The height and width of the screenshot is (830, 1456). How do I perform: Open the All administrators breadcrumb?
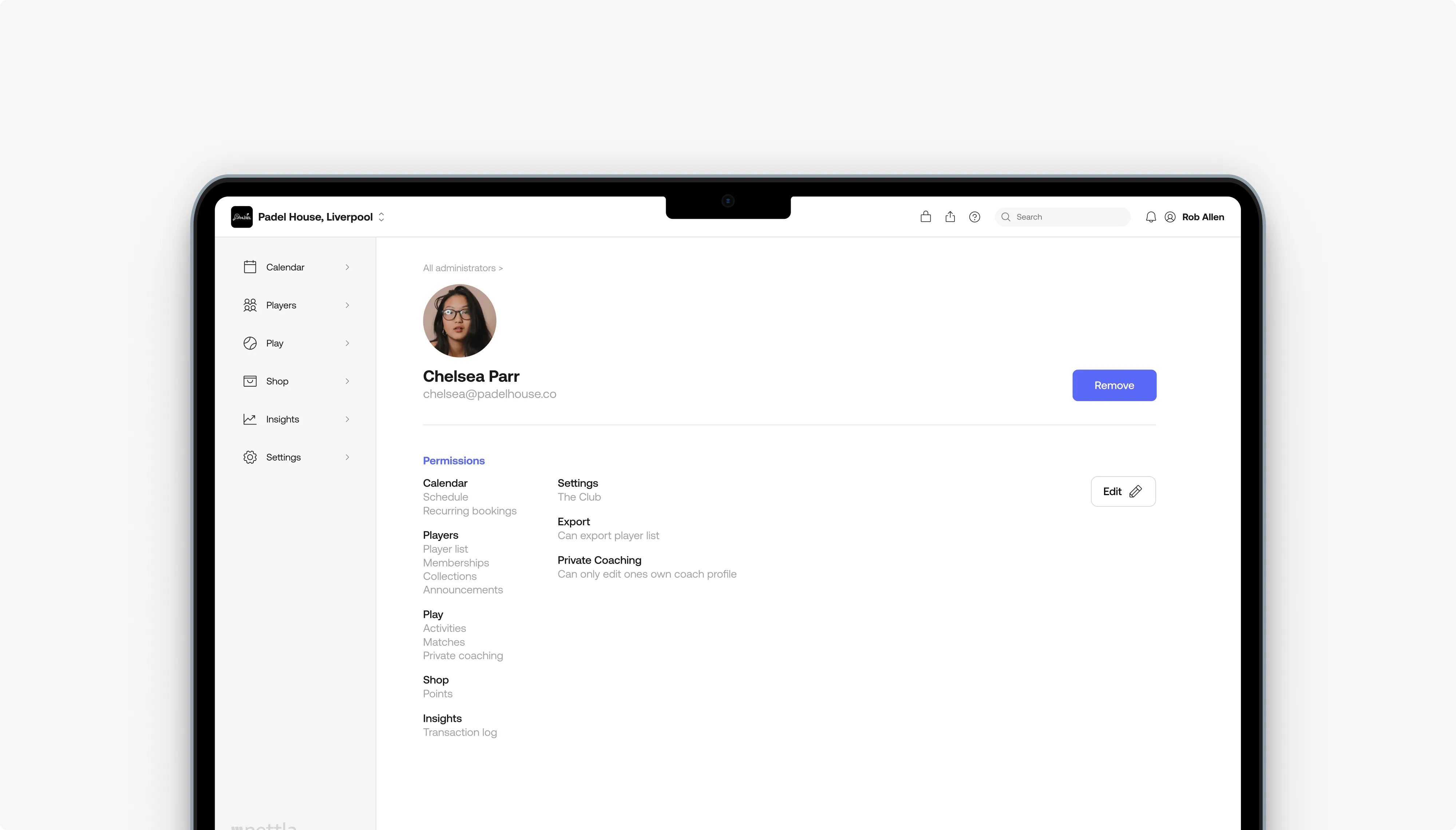(462, 268)
